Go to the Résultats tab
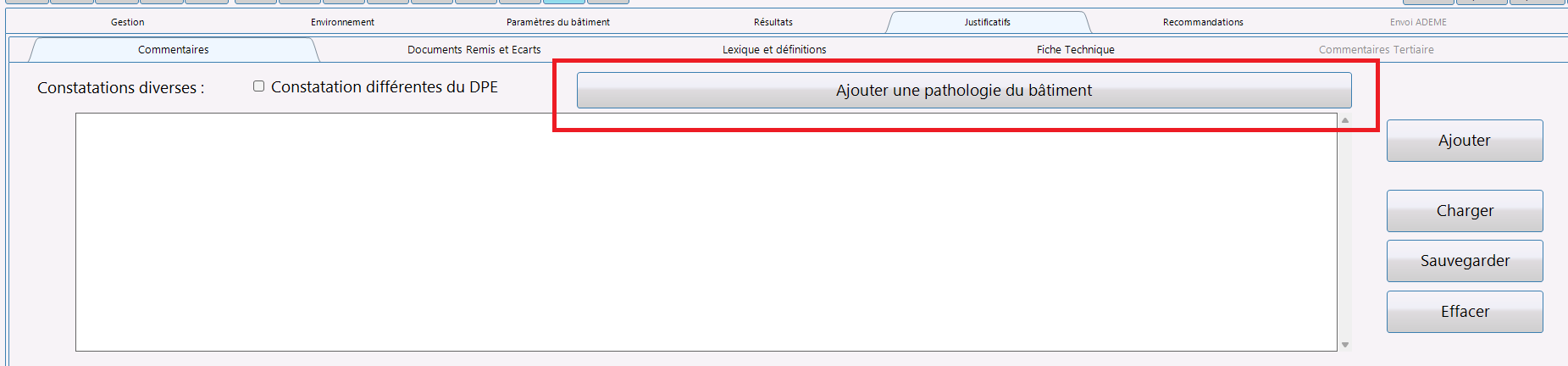1568x366 pixels. tap(773, 22)
